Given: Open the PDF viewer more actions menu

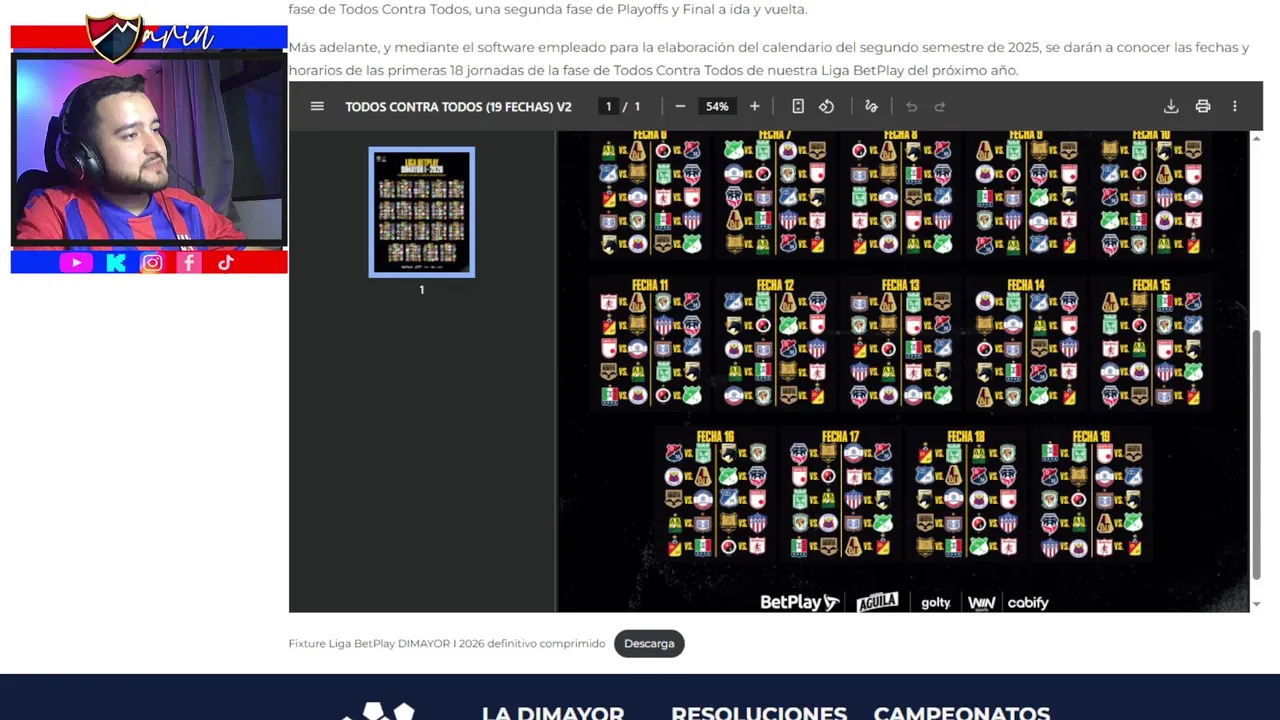Looking at the screenshot, I should pos(1235,106).
